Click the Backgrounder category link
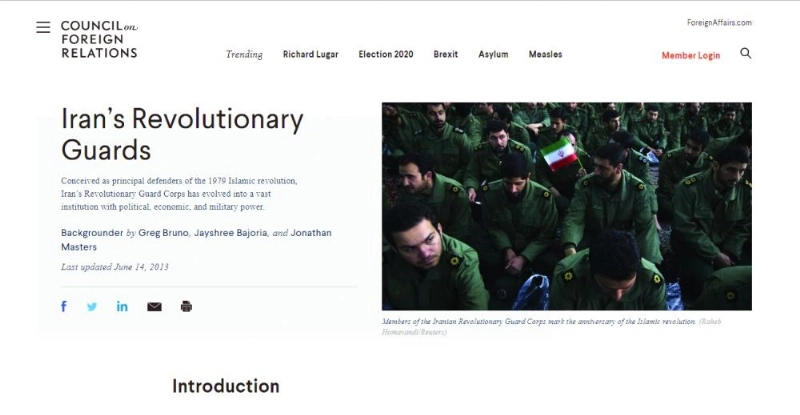Screen dimensions: 800x415 point(92,233)
